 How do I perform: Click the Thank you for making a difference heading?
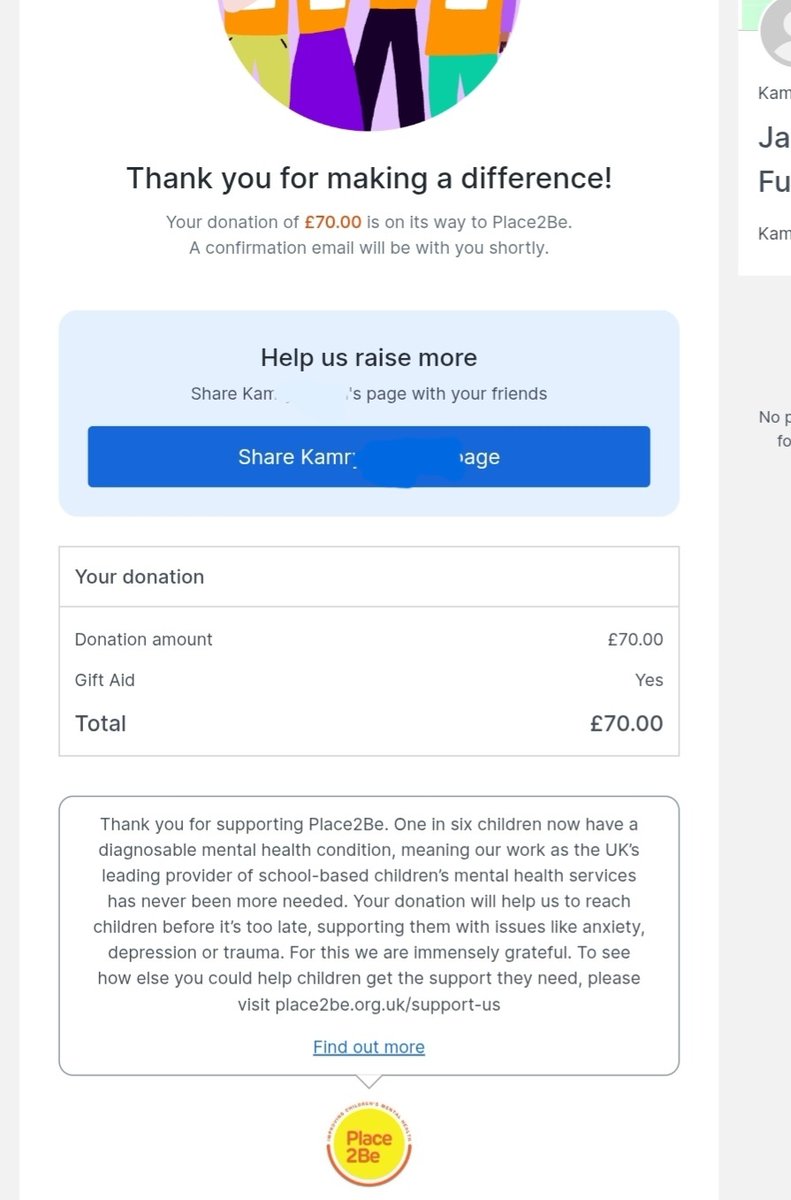(369, 179)
